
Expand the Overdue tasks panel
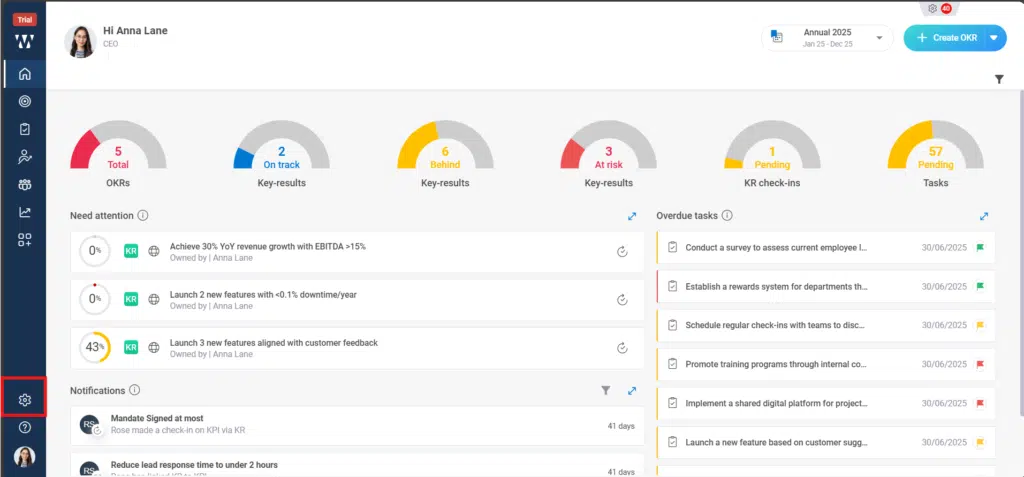tap(984, 216)
